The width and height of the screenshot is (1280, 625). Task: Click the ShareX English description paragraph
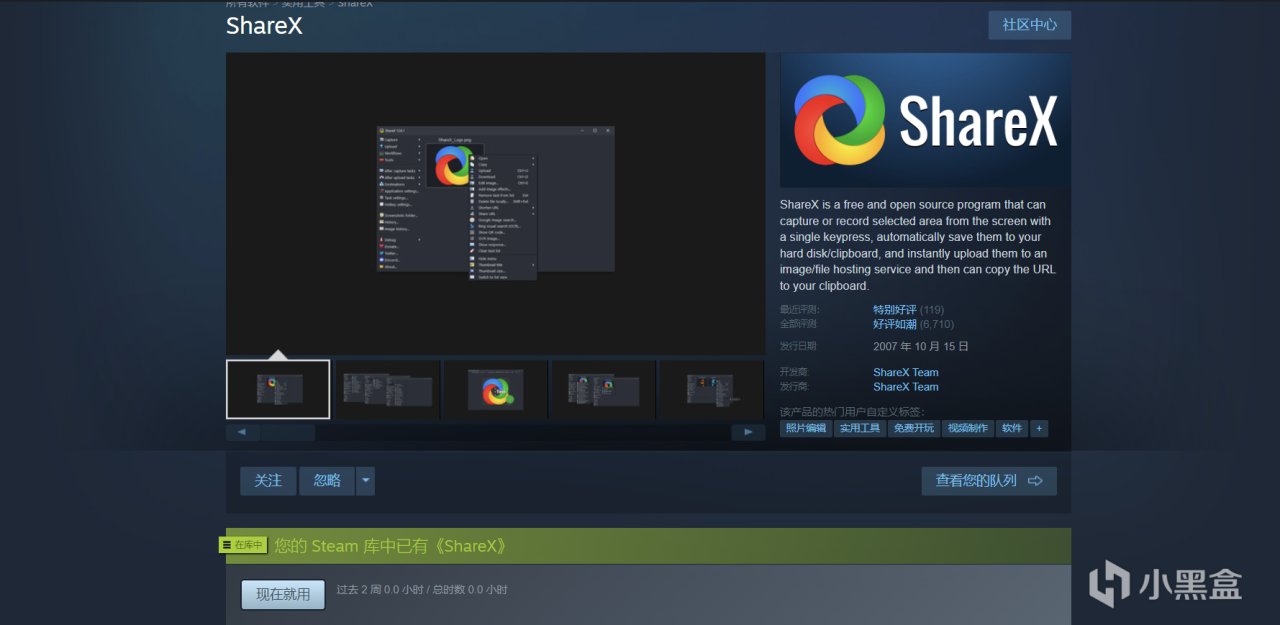point(918,245)
